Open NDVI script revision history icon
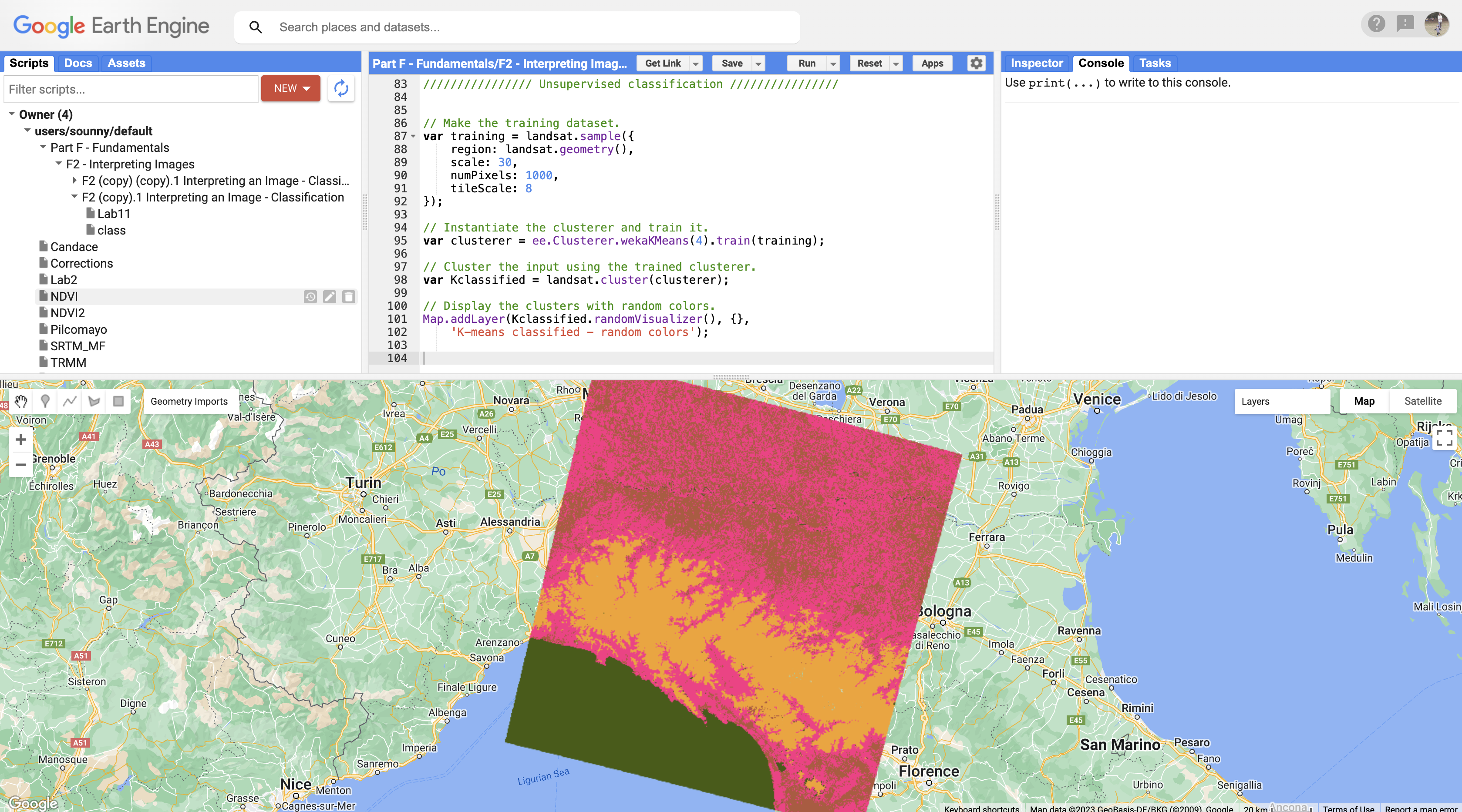Viewport: 1462px width, 812px height. 310,297
